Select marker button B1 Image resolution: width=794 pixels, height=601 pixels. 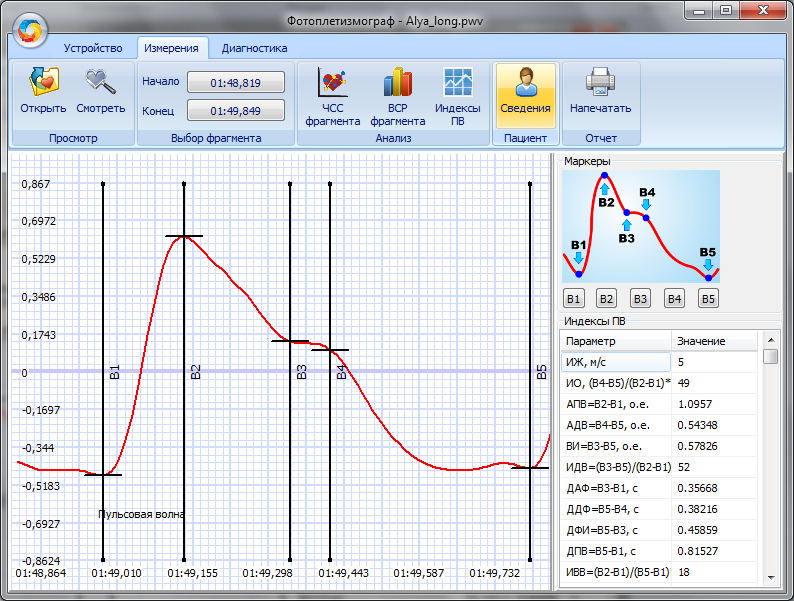[x=573, y=298]
